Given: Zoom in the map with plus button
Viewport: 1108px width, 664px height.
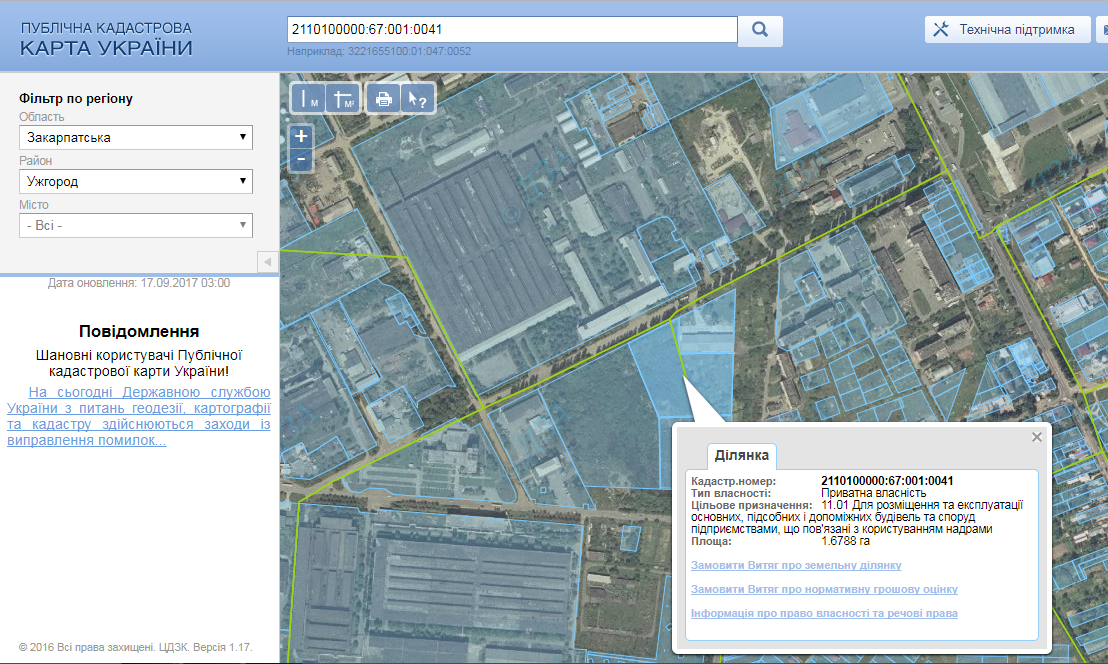Looking at the screenshot, I should pyautogui.click(x=301, y=136).
